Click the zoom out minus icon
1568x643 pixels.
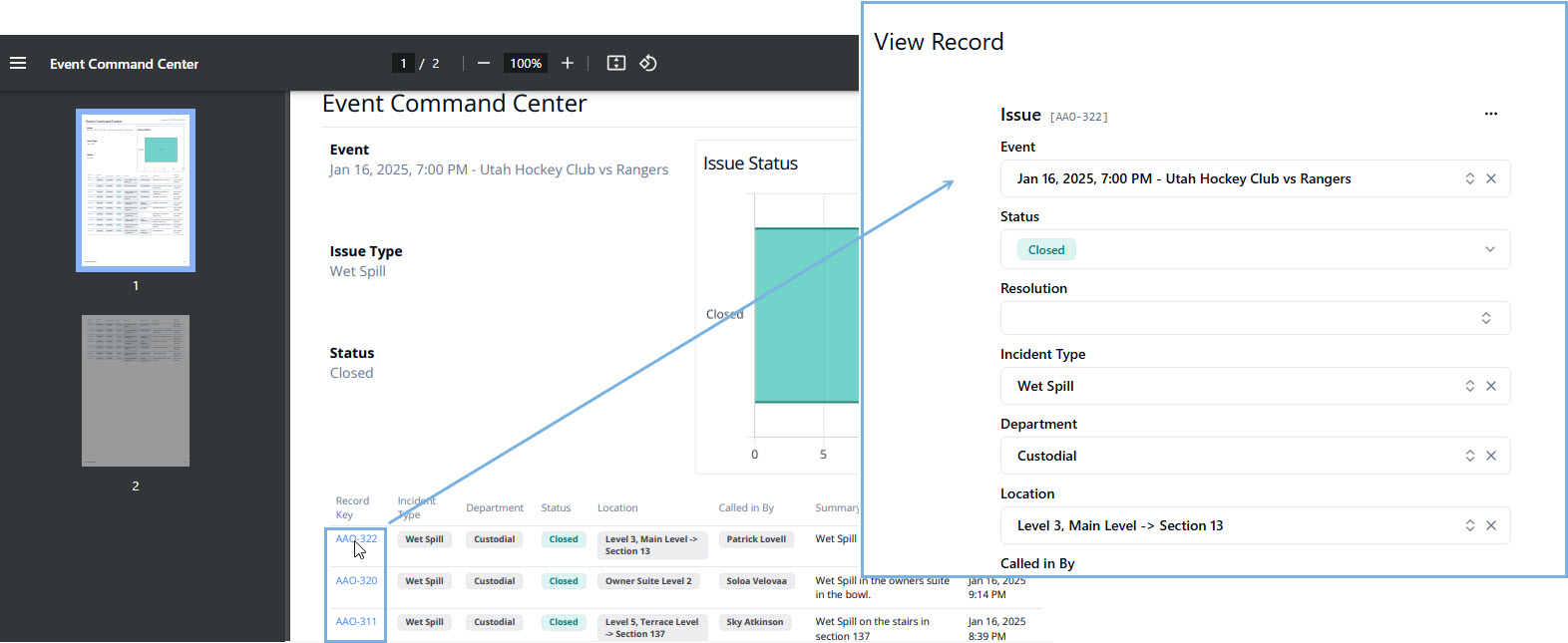484,63
